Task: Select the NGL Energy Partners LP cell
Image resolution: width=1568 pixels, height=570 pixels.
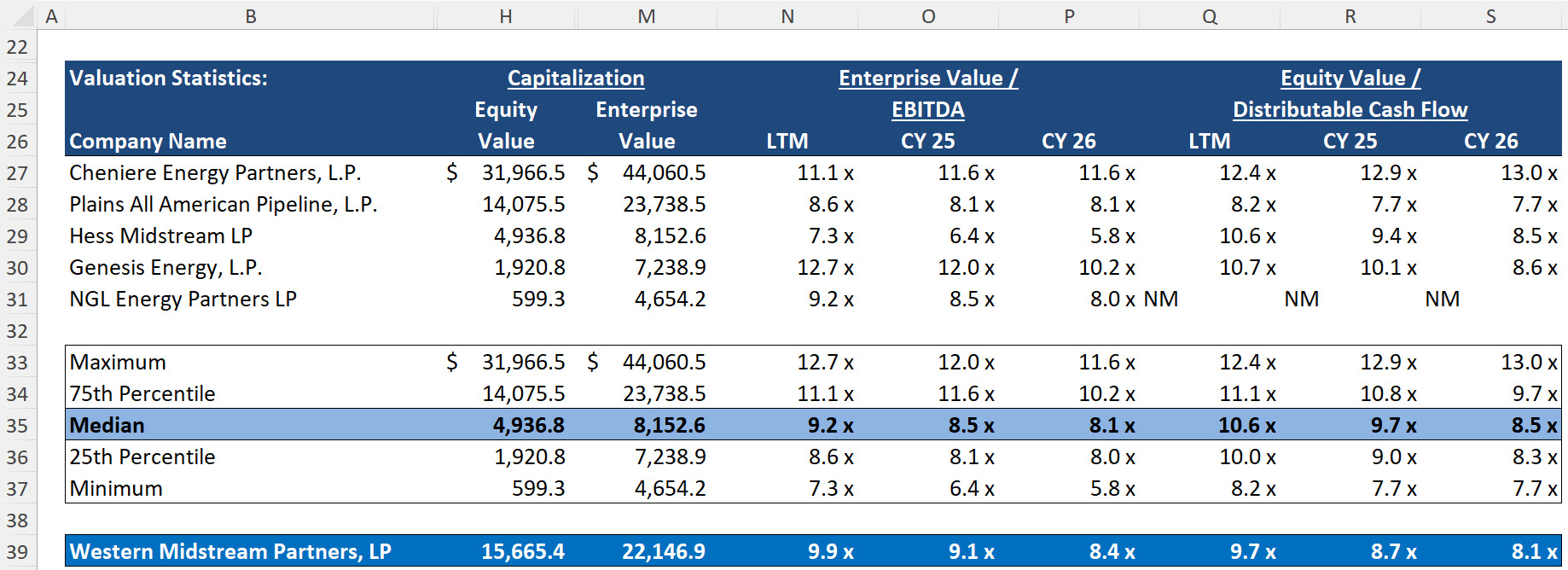Action: [183, 299]
